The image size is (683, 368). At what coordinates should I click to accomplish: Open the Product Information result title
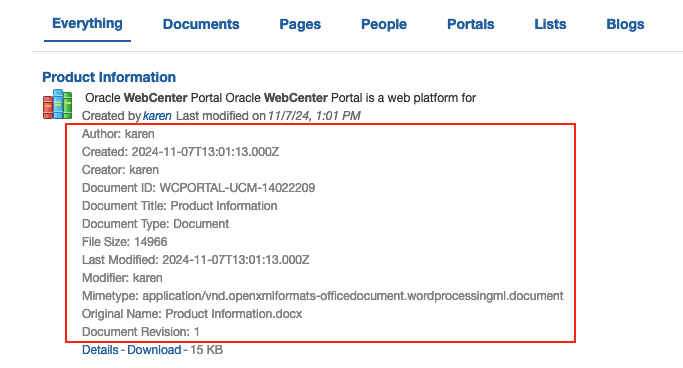(109, 77)
